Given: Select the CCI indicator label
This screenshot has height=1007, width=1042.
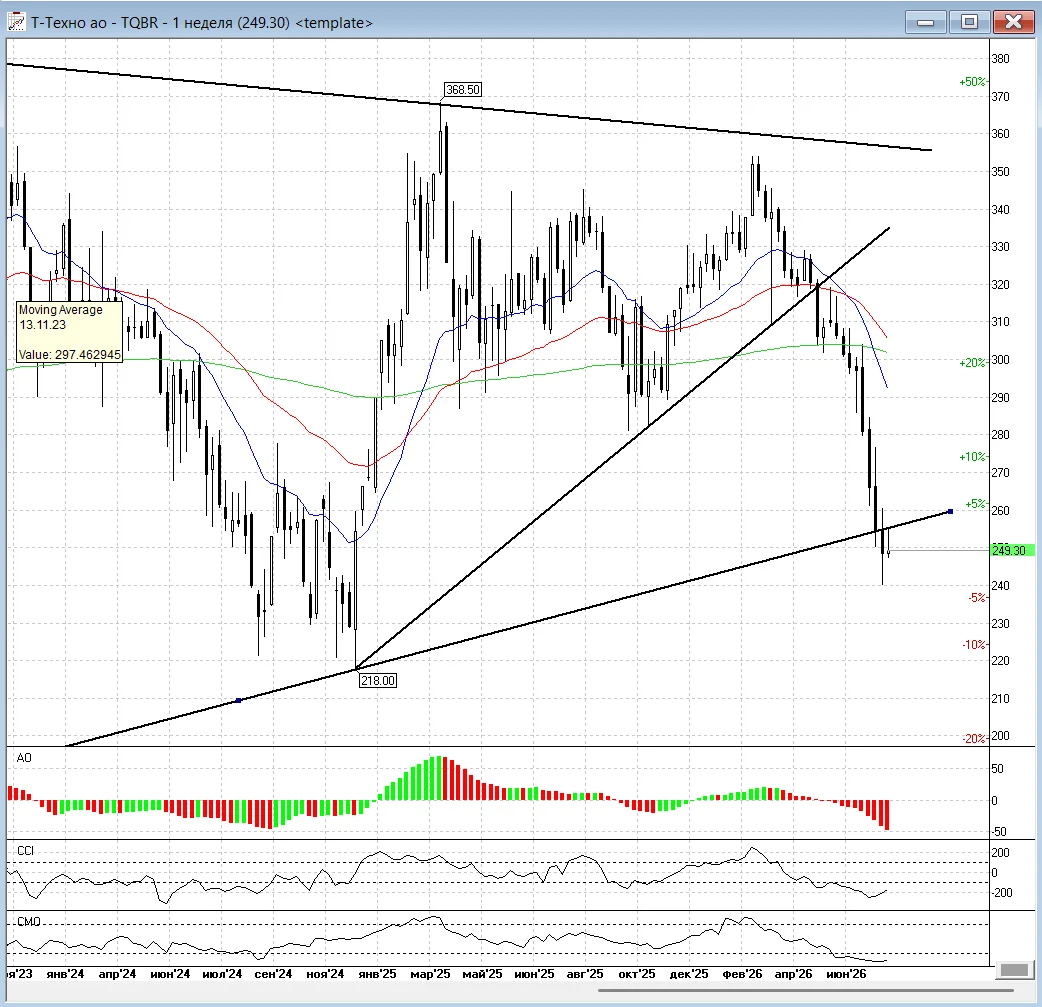Looking at the screenshot, I should pyautogui.click(x=25, y=851).
